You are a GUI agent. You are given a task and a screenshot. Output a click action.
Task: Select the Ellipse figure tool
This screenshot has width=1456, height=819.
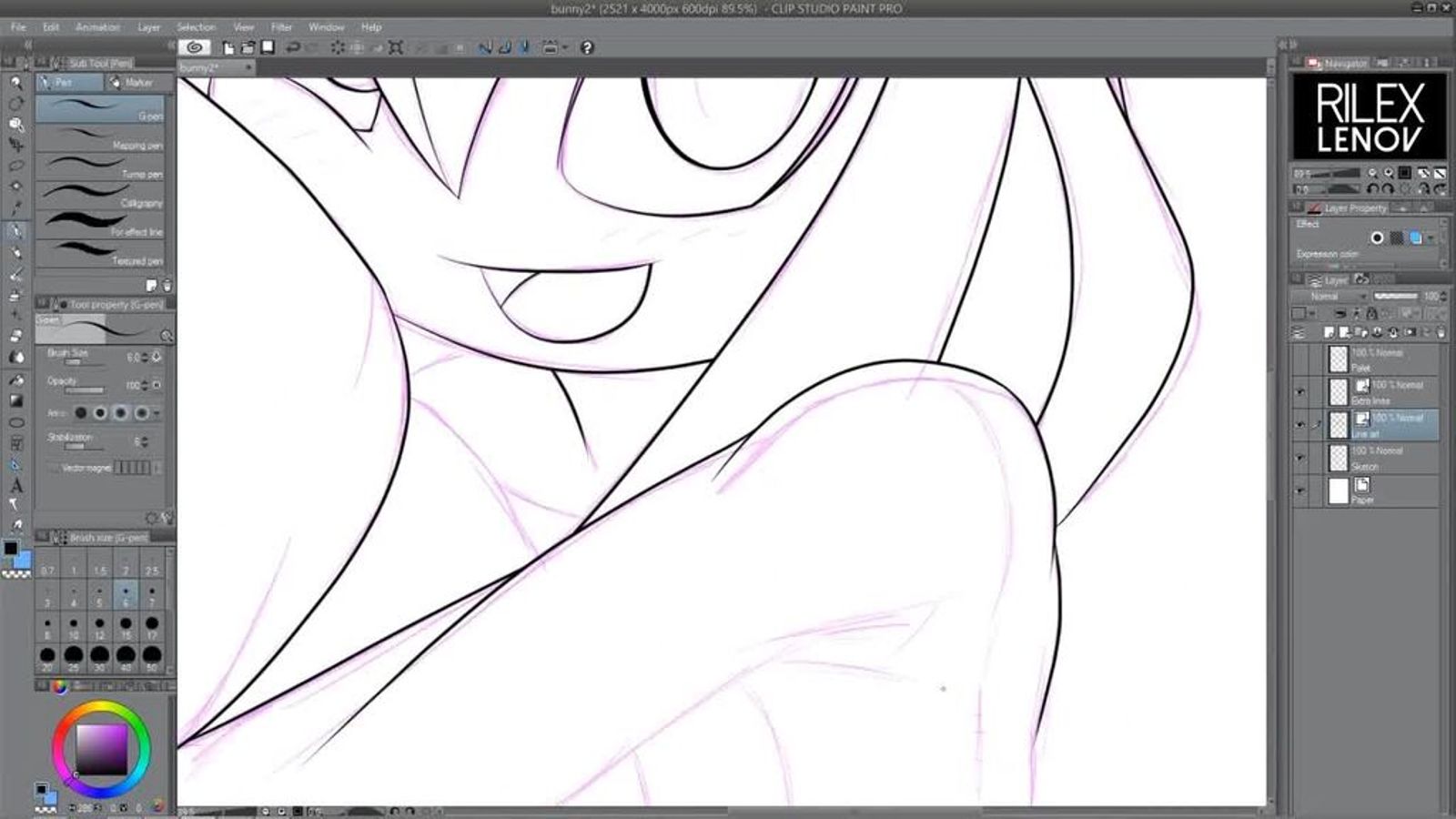15,422
